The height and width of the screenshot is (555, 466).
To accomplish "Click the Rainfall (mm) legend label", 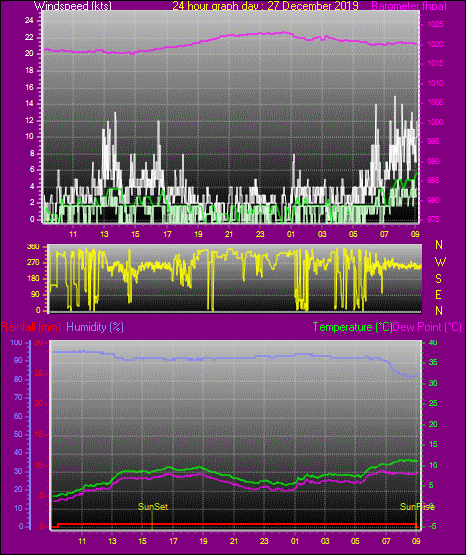I will [31, 327].
